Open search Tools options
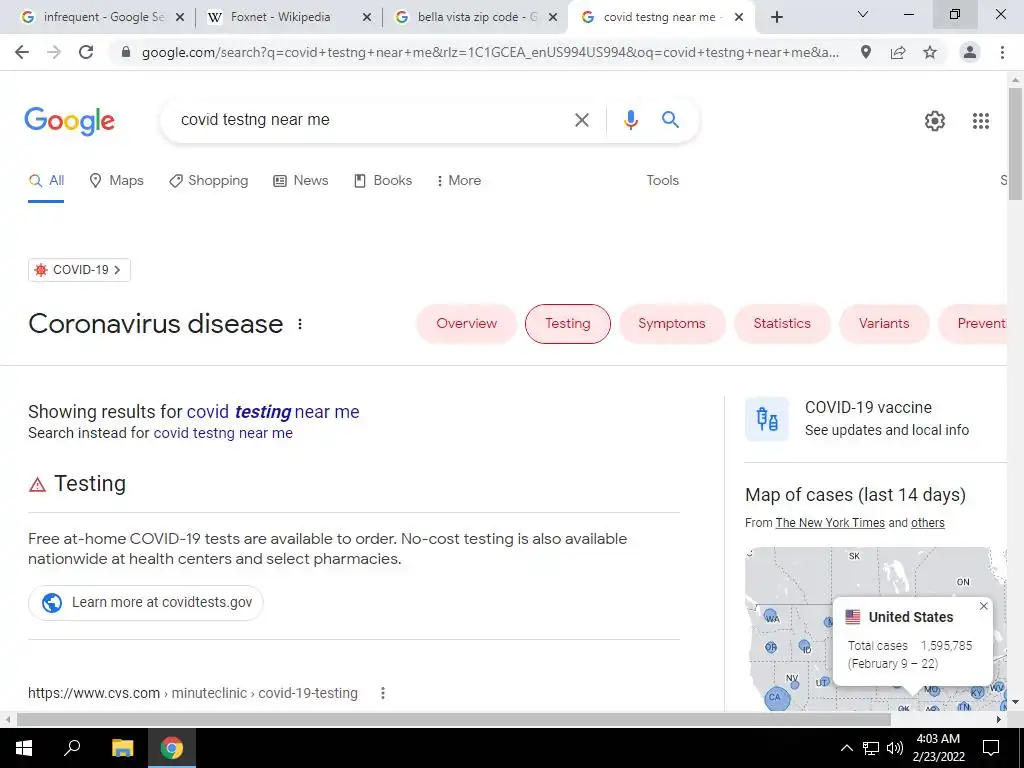The image size is (1024, 768). coord(662,180)
